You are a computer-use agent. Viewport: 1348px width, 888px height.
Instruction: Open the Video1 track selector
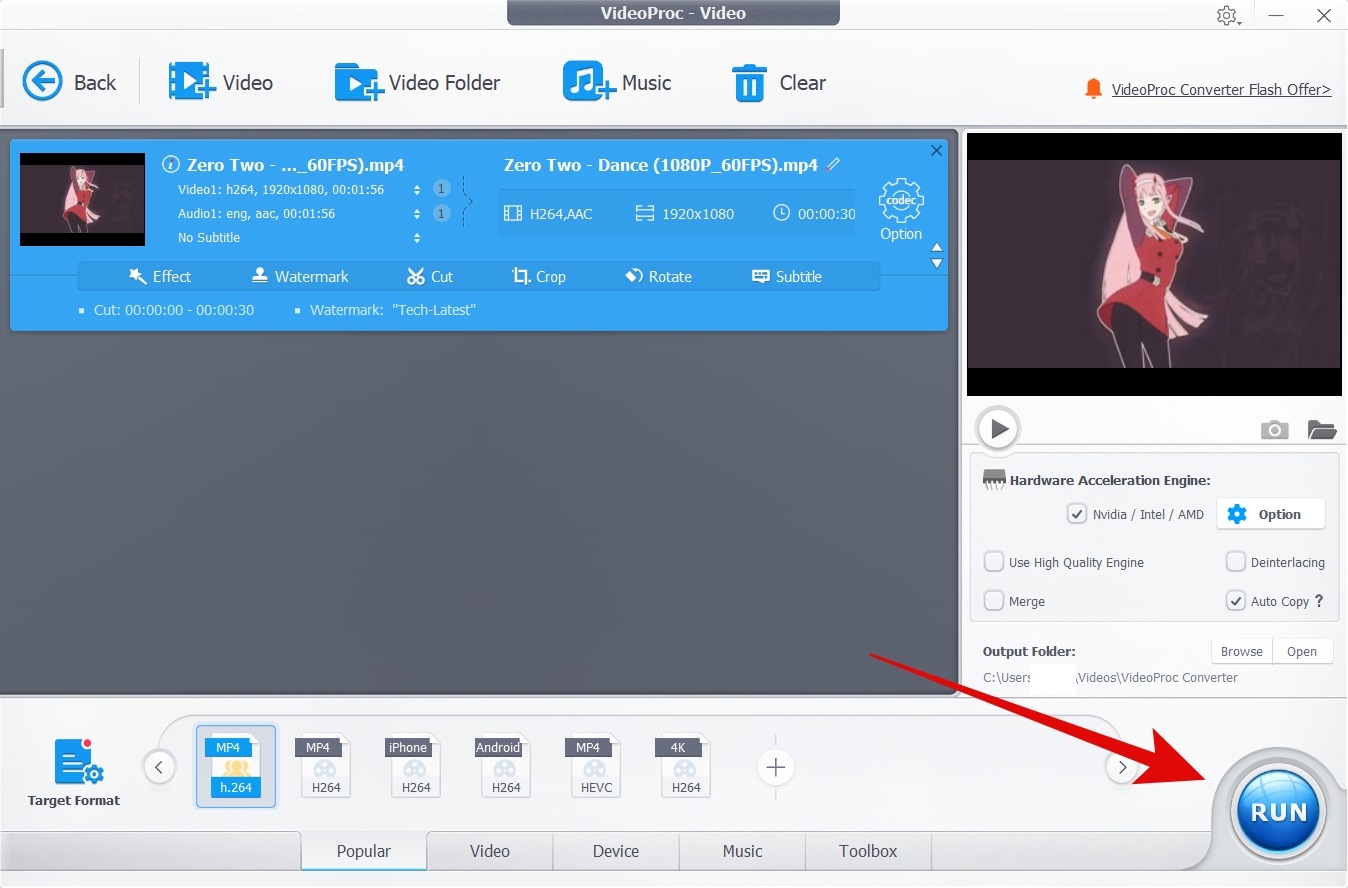(x=417, y=189)
